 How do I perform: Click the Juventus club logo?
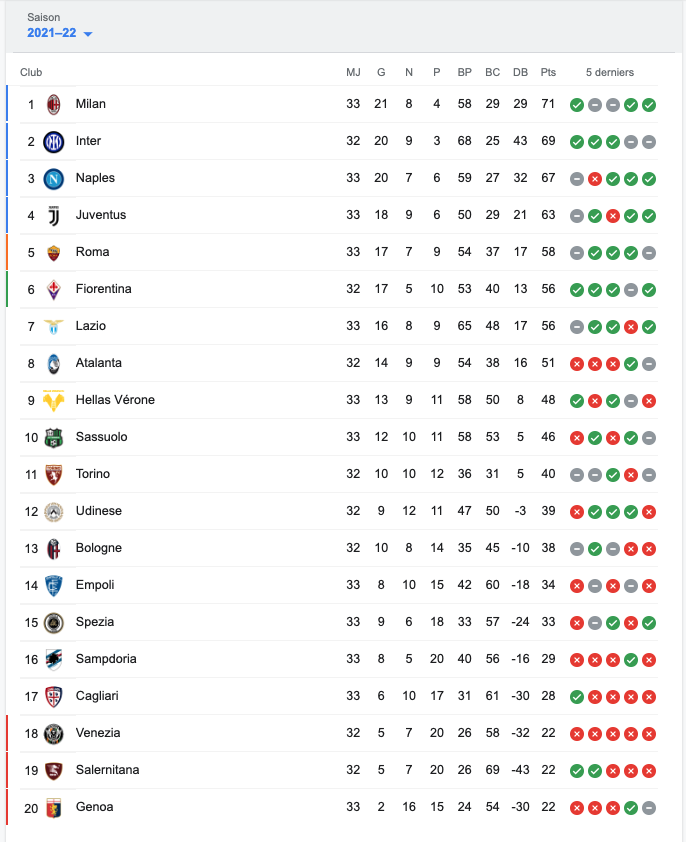pos(53,215)
